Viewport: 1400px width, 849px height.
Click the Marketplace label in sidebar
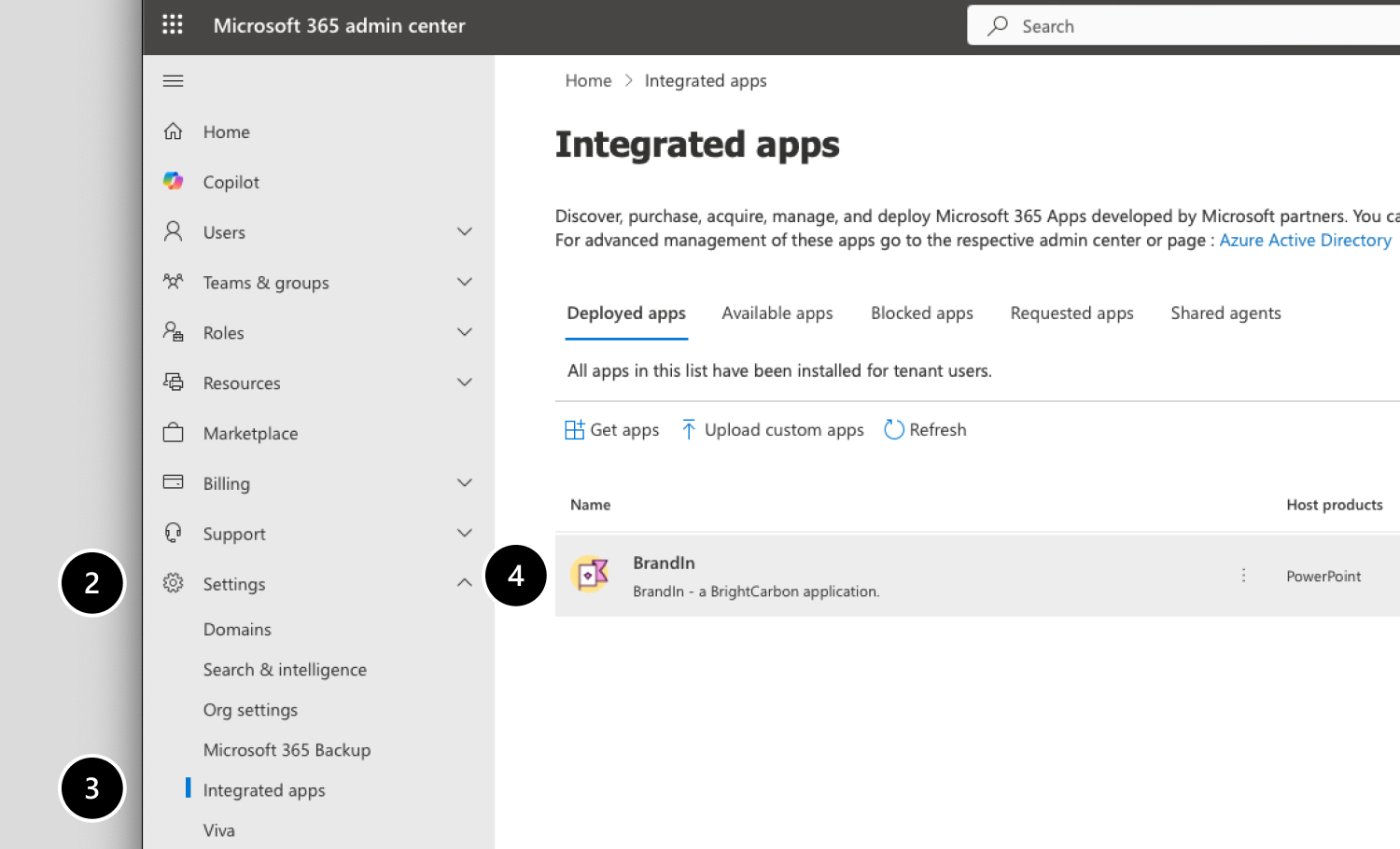[250, 434]
